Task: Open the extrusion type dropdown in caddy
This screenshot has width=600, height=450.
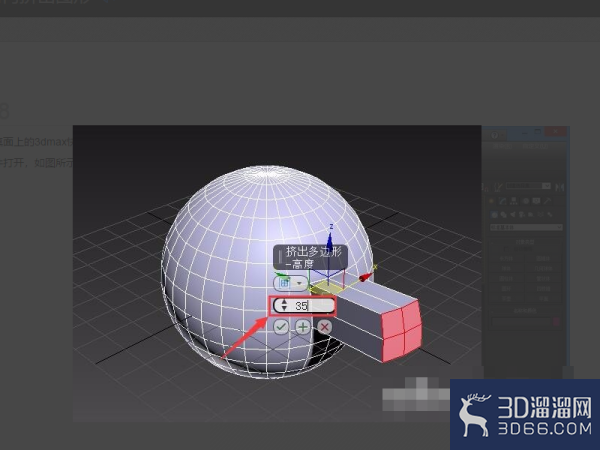Action: pos(290,283)
